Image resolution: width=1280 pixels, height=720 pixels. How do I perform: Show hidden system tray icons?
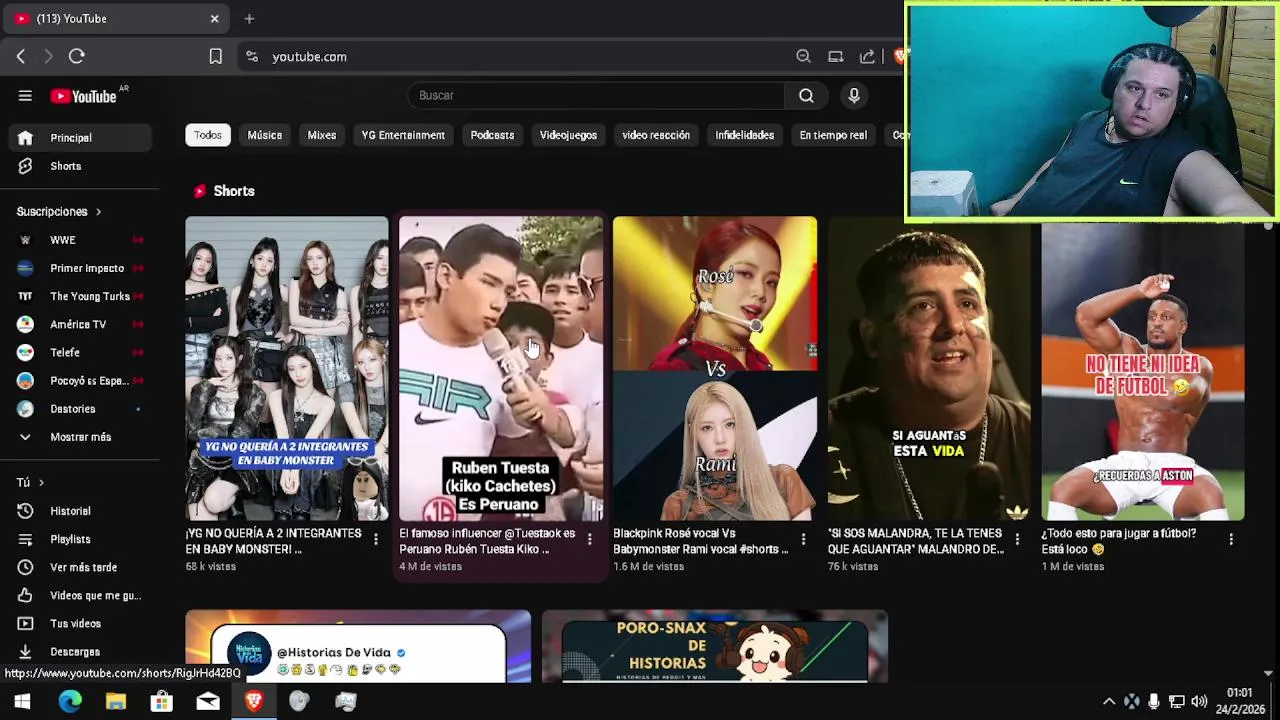coord(1108,702)
